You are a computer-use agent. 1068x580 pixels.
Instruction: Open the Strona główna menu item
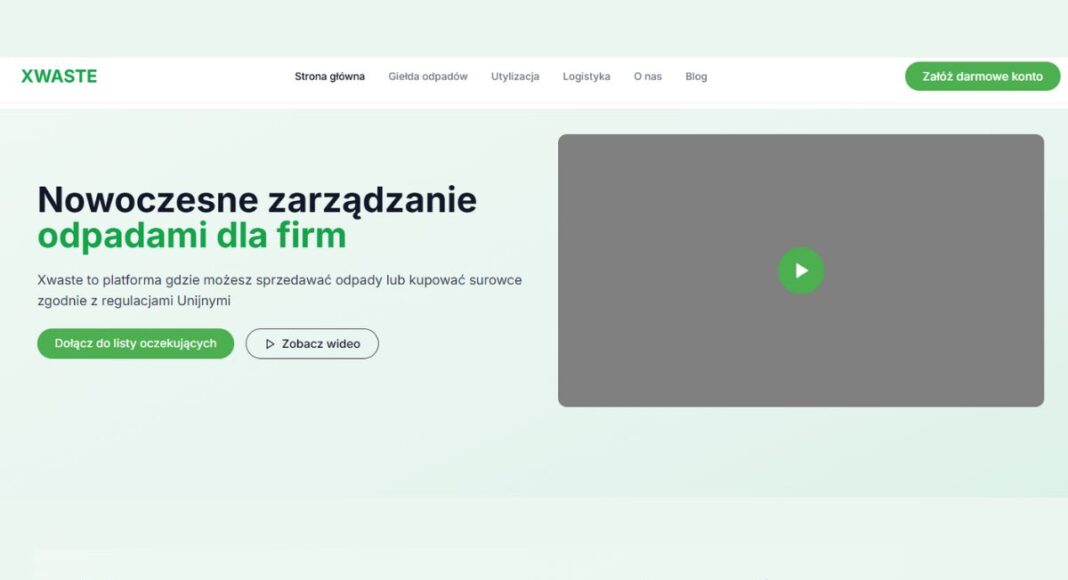point(330,76)
